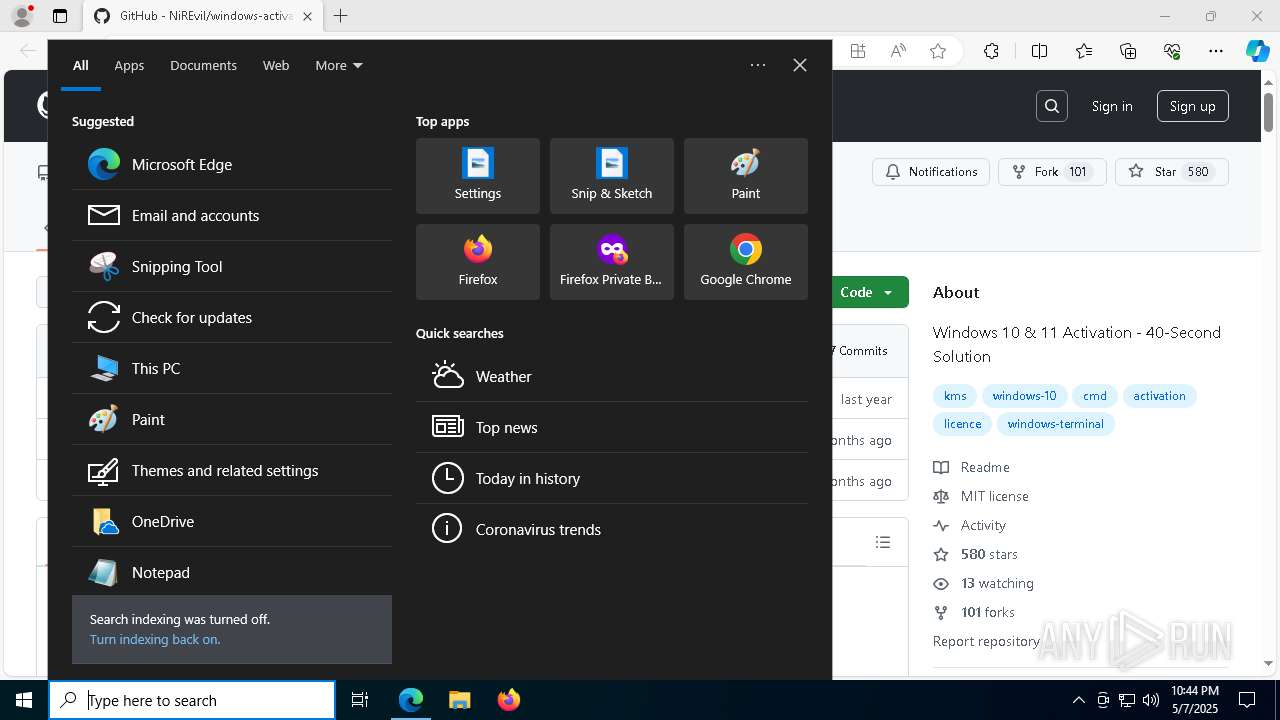Open File Explorer from the taskbar
This screenshot has width=1280, height=720.
coord(459,700)
